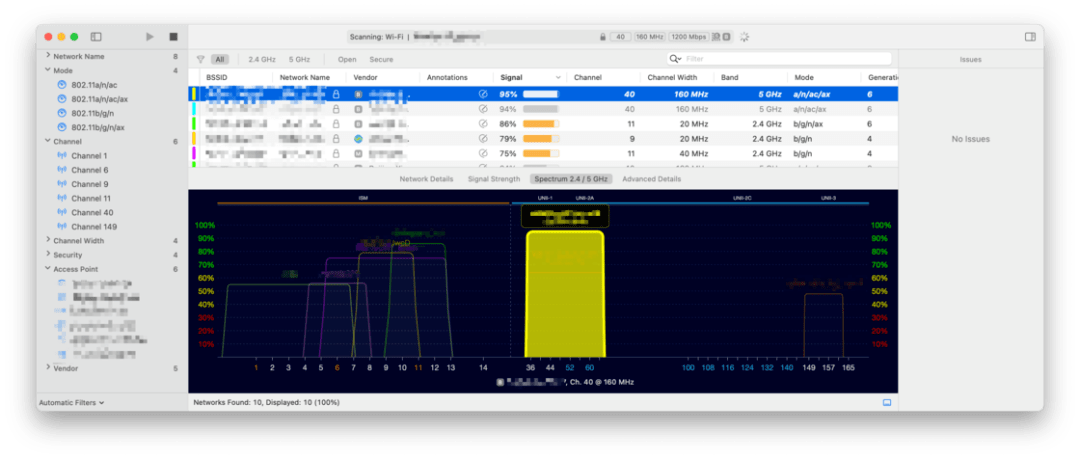Click the filter funnel icon
The height and width of the screenshot is (459, 1080).
pos(201,60)
